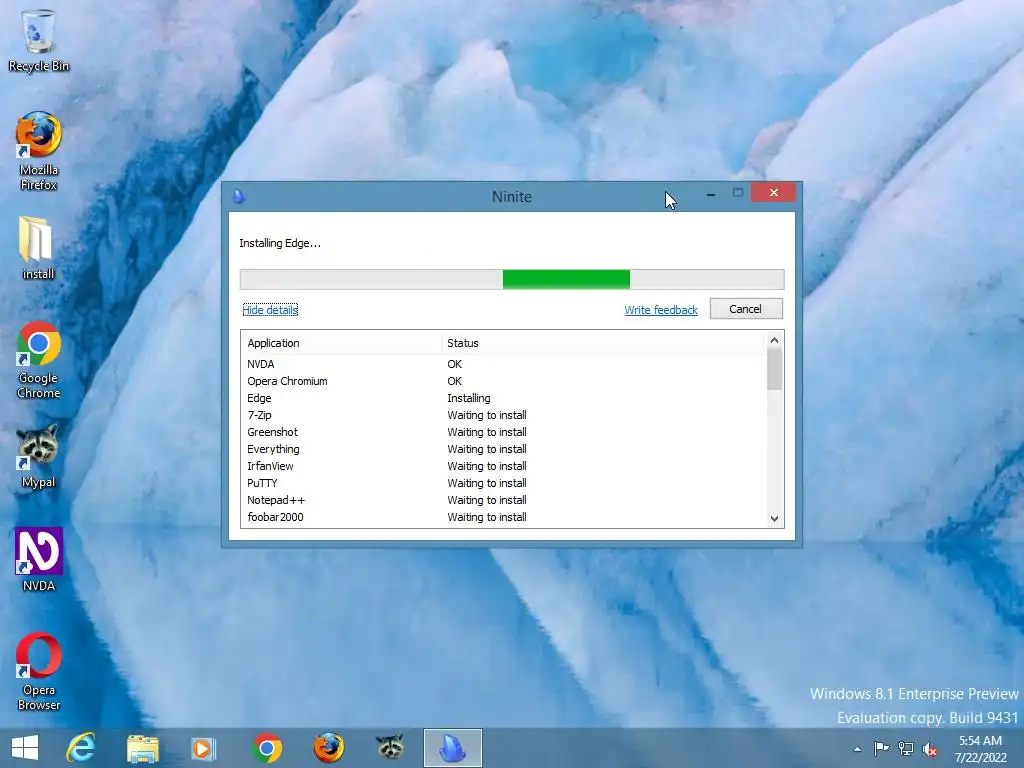
Task: Select the NVDA row in list
Action: click(x=504, y=364)
